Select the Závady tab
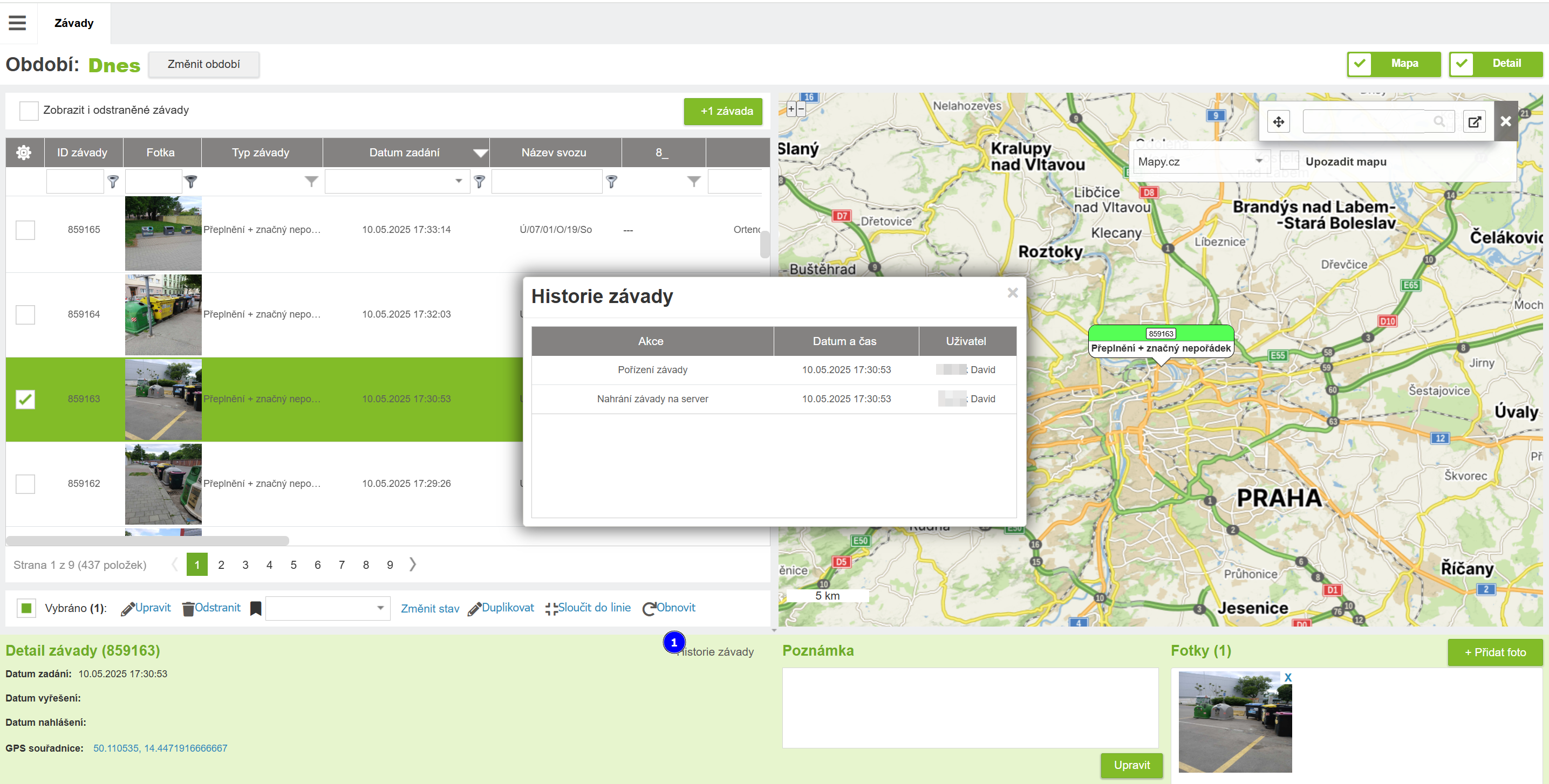1549x784 pixels. click(74, 23)
